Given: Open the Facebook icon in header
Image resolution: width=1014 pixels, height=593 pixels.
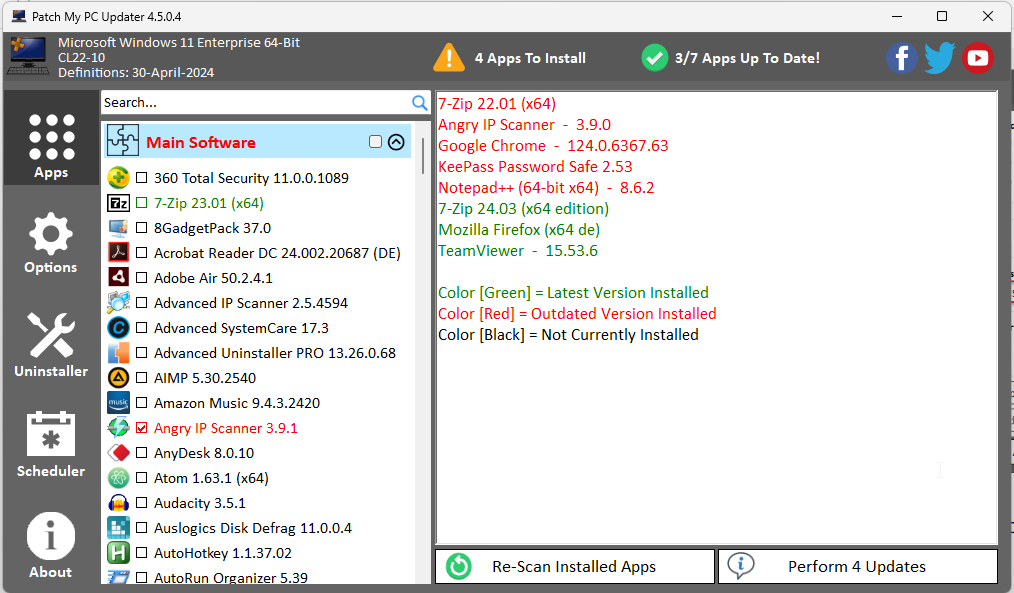Looking at the screenshot, I should point(901,58).
